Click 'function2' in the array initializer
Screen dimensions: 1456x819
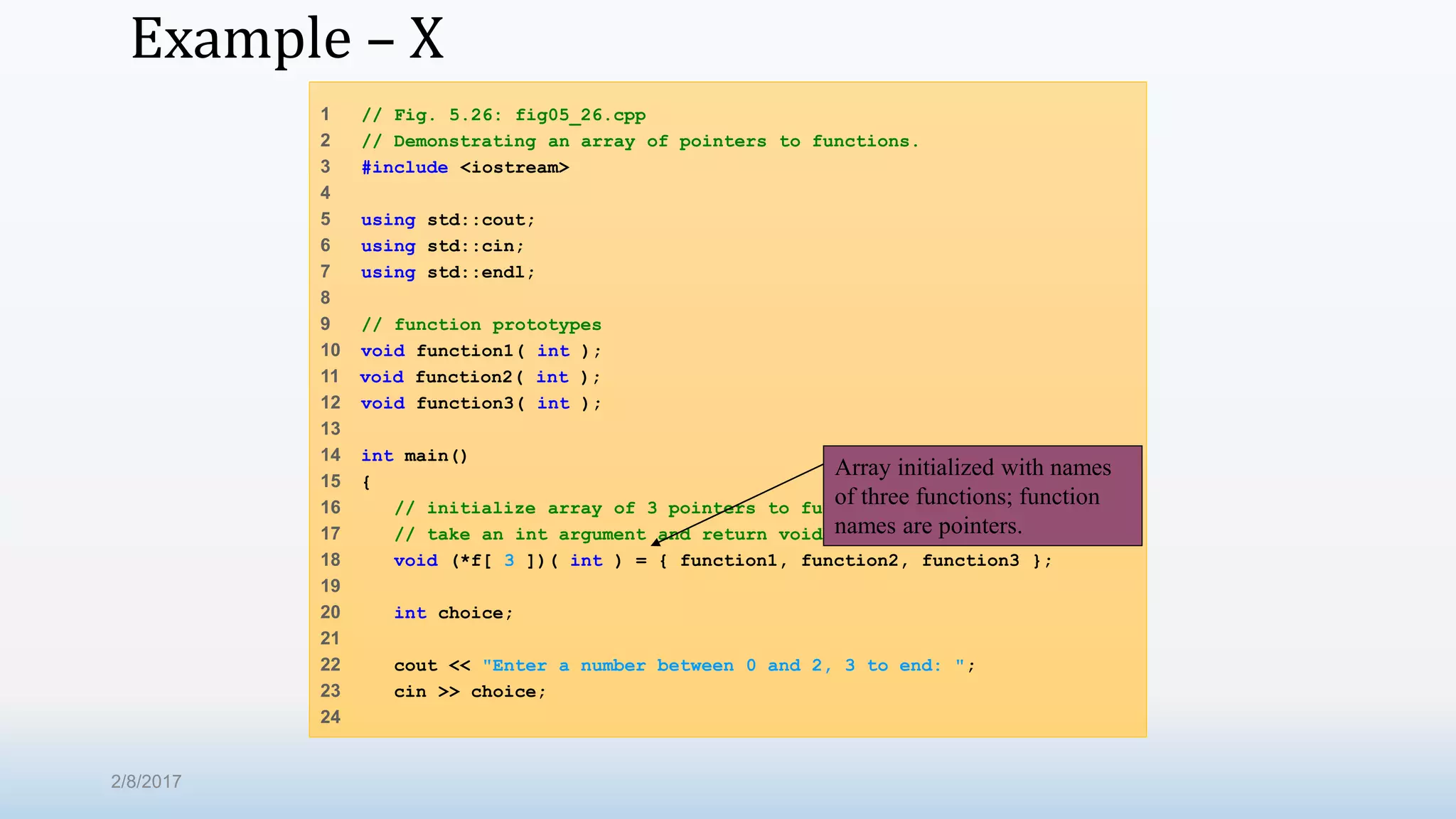pos(850,561)
